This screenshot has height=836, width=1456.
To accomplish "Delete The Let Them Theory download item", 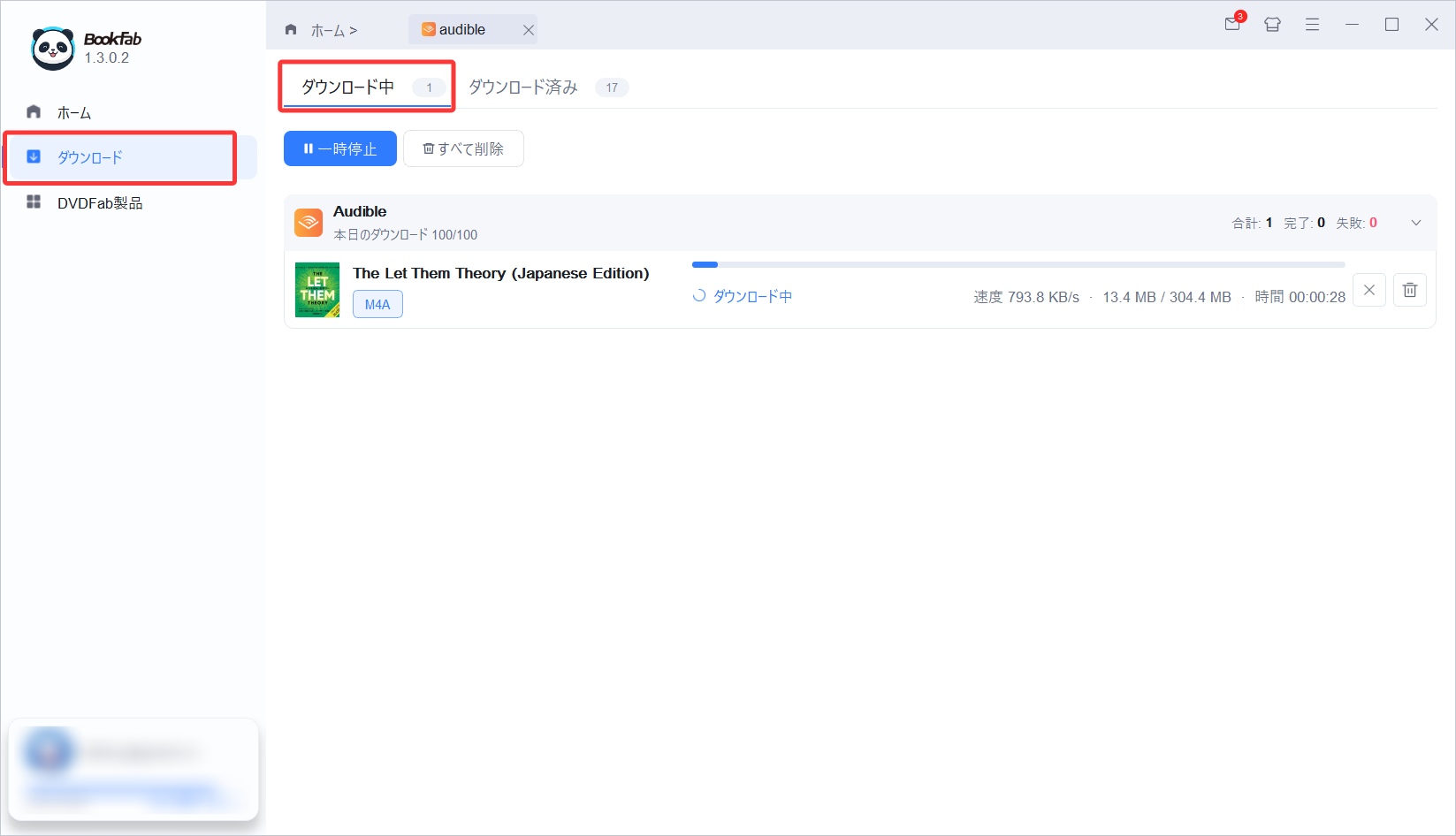I will 1410,290.
